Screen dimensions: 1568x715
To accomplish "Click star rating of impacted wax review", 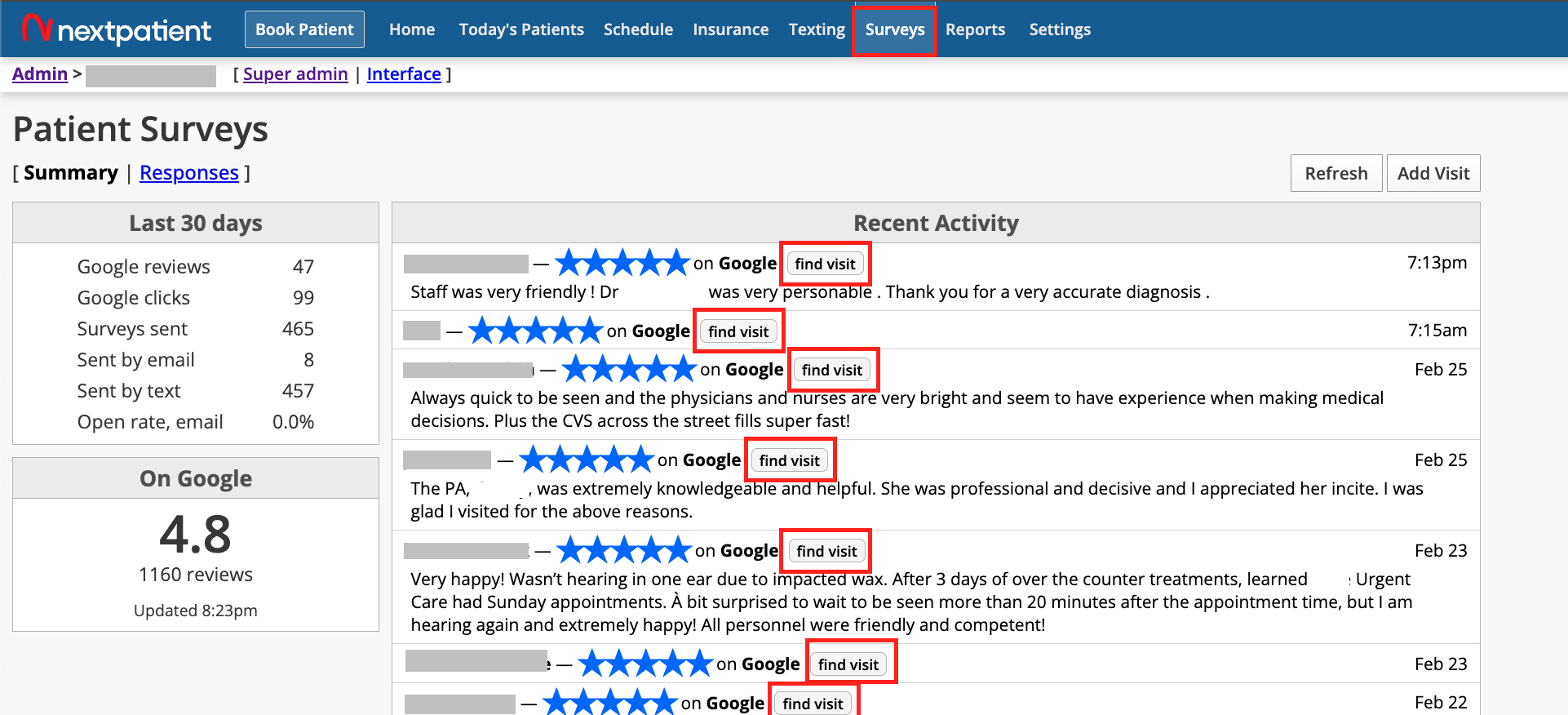I will point(624,550).
